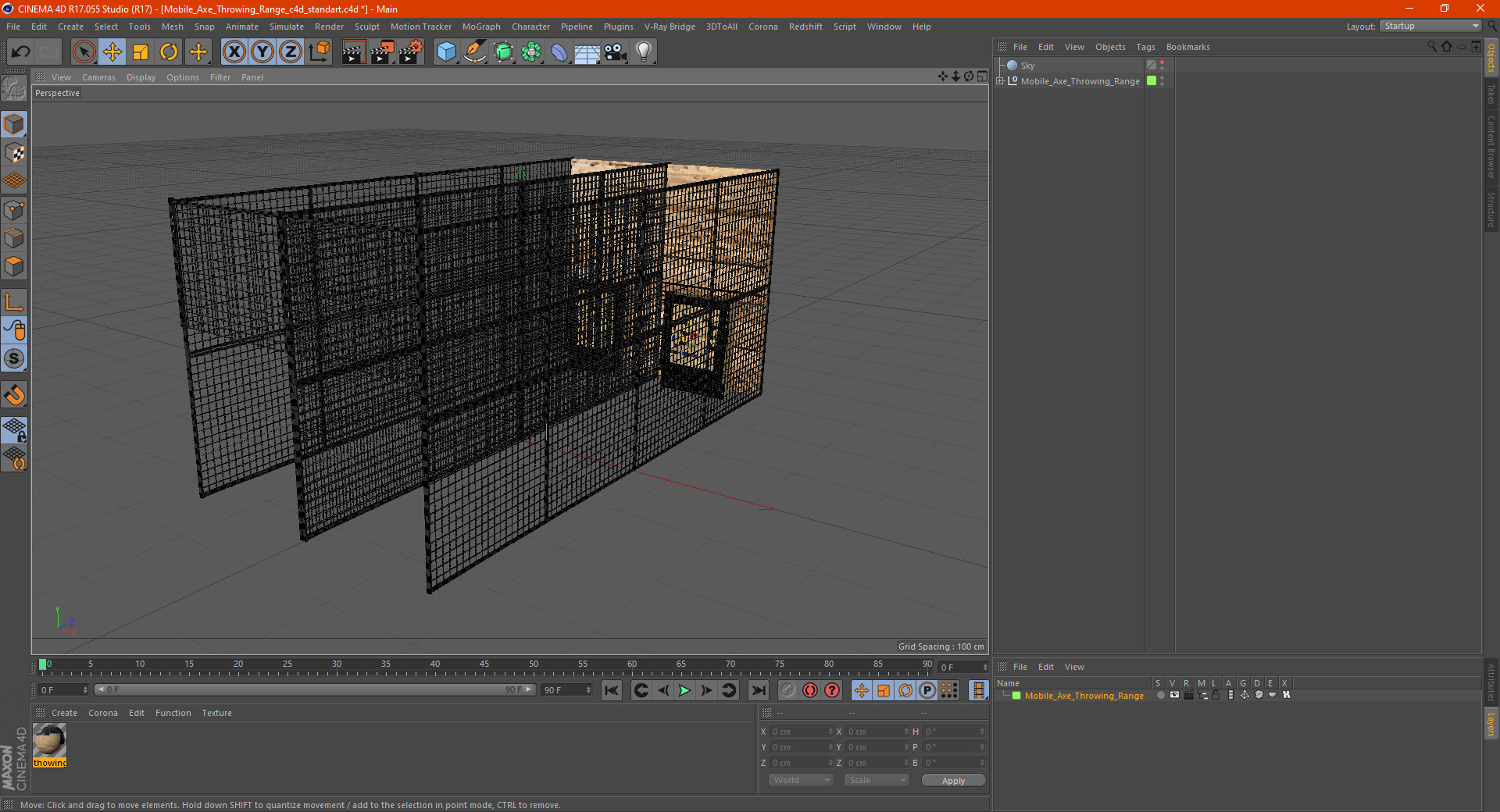Open the MoGraph menu

481,27
